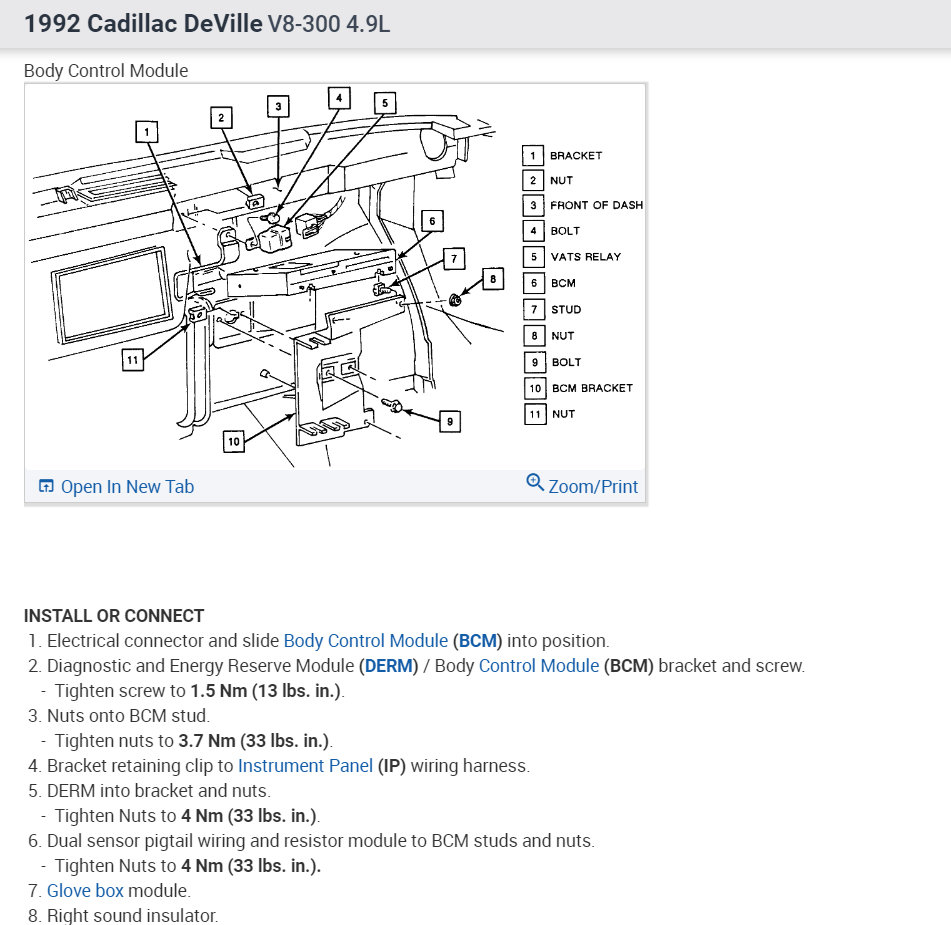Click callout box 1 for the bracket

pyautogui.click(x=147, y=132)
